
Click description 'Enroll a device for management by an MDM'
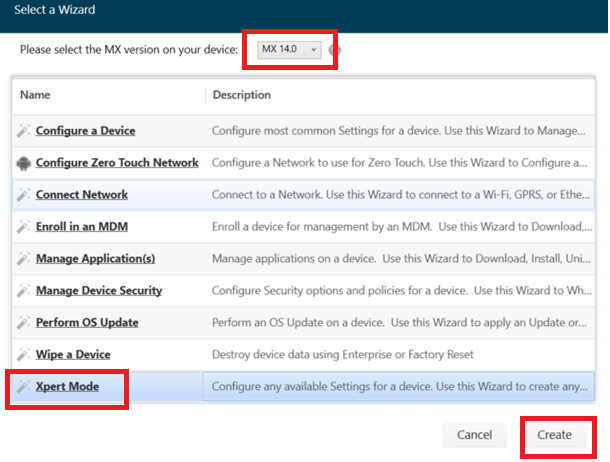[x=402, y=226]
